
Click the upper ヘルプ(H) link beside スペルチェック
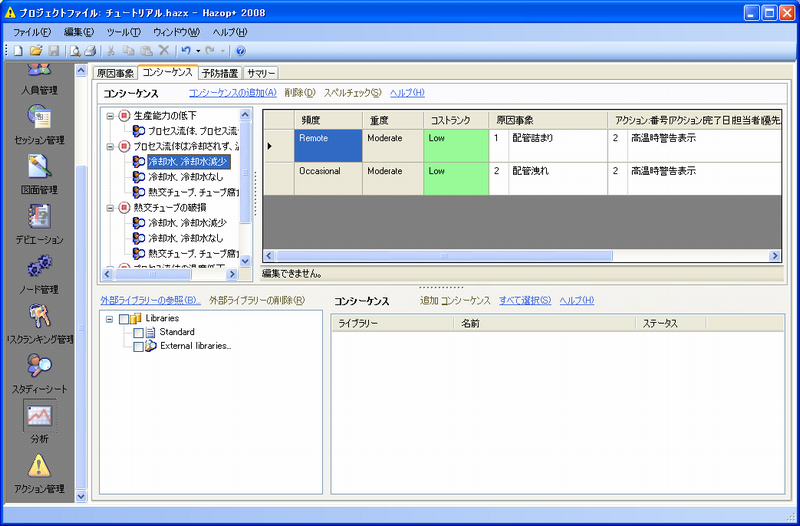407,93
